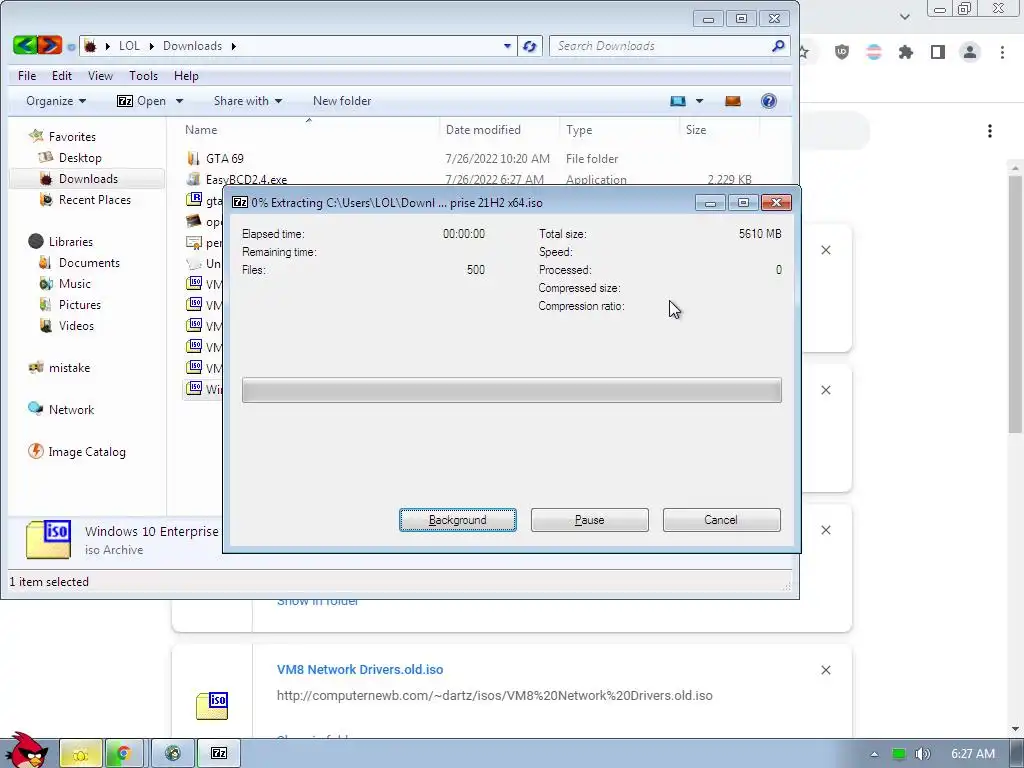Image resolution: width=1024 pixels, height=768 pixels.
Task: Click New folder button
Action: (x=342, y=101)
